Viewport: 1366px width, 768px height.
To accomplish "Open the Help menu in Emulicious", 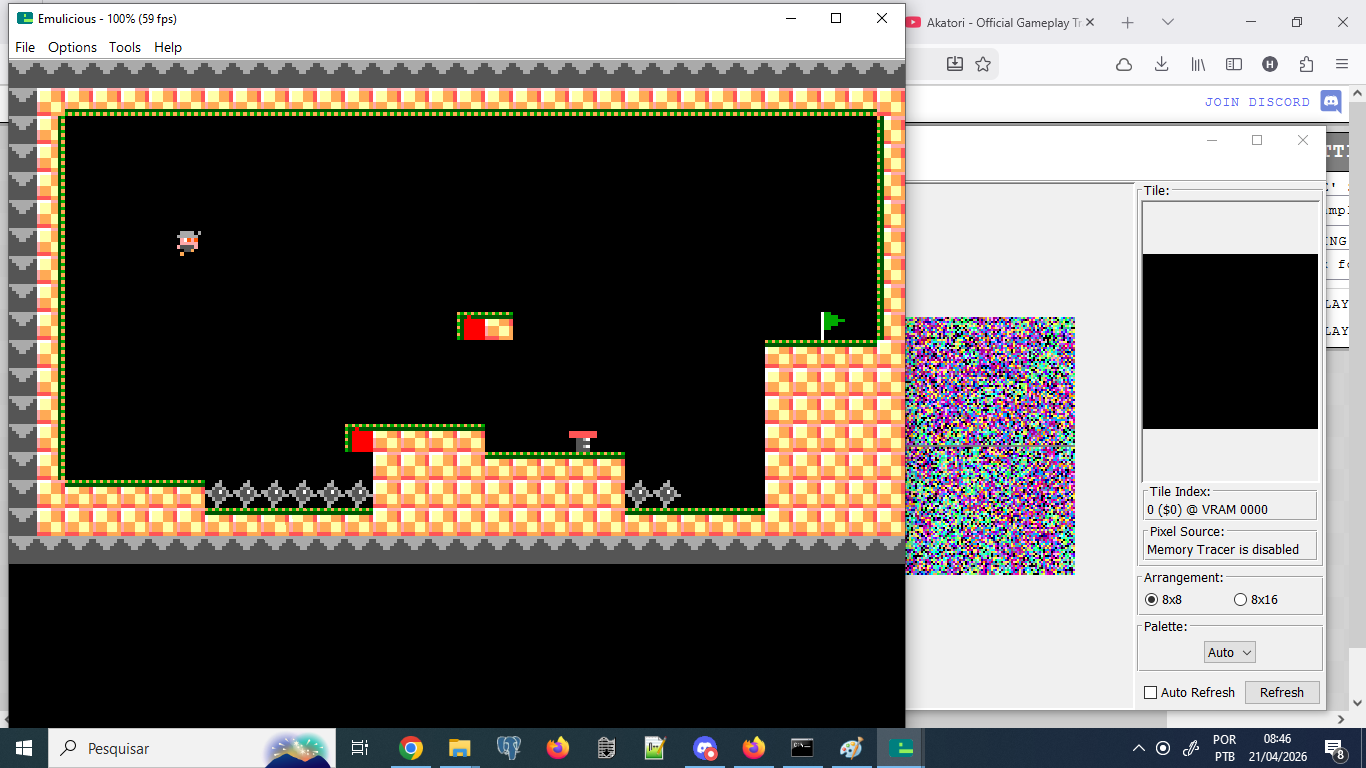I will (168, 47).
